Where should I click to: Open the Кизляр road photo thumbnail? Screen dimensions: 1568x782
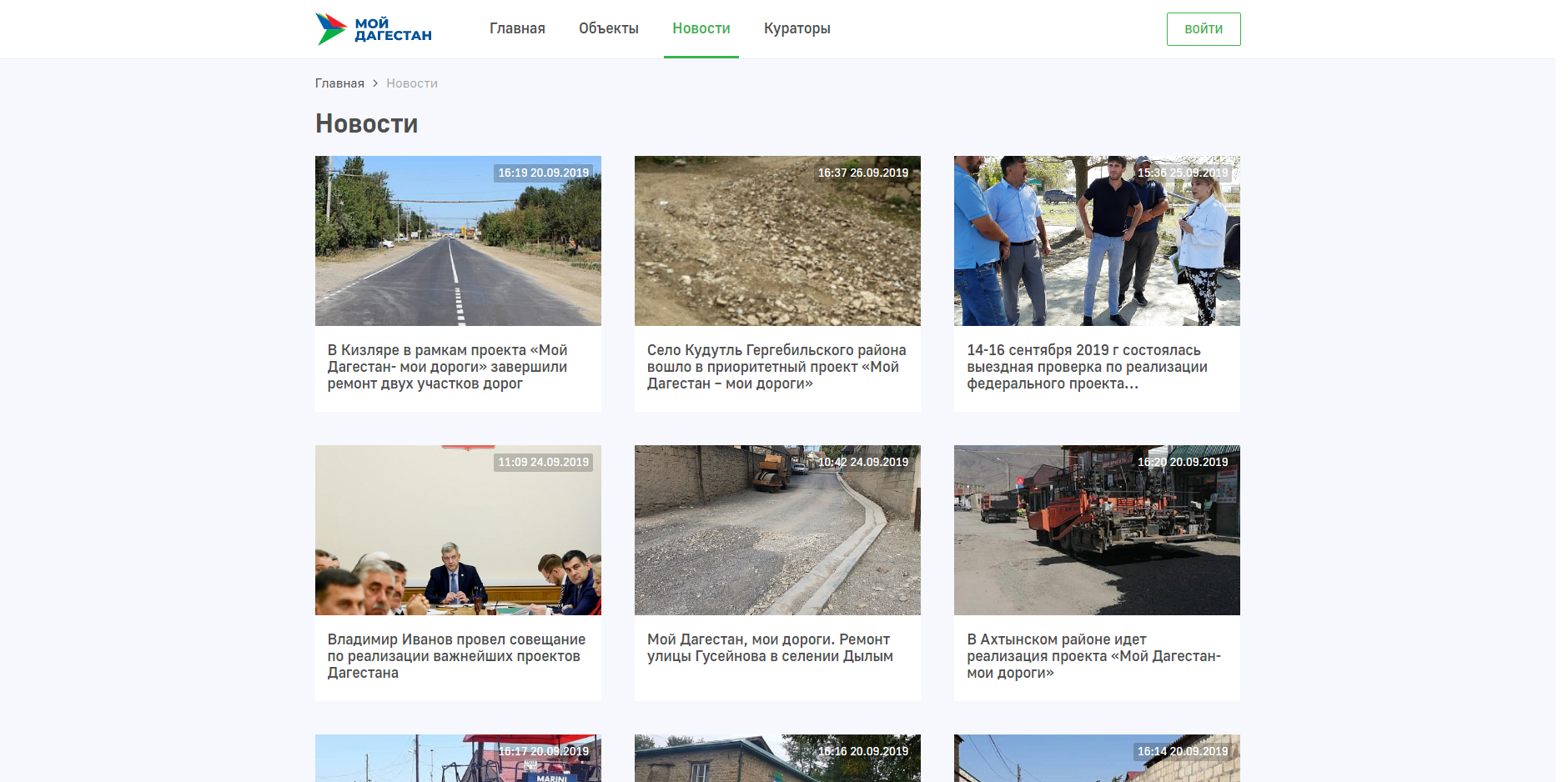tap(458, 241)
